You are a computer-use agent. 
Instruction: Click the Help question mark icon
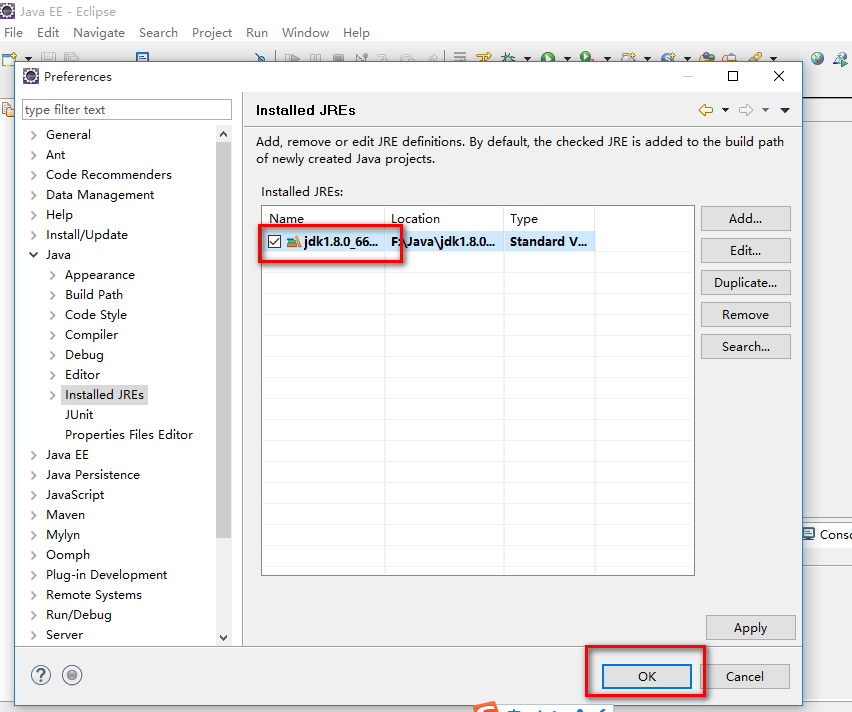[x=41, y=675]
